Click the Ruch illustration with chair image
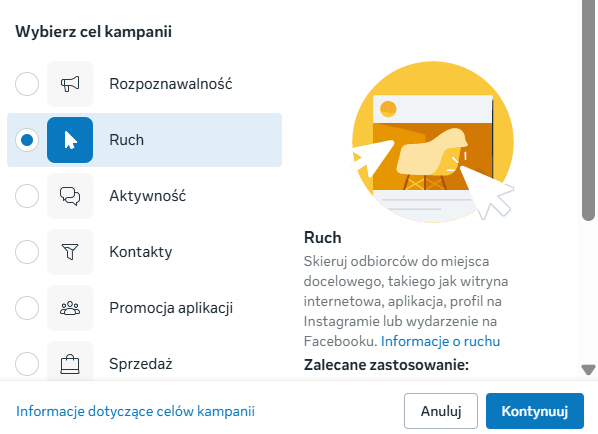598x434 pixels. (x=433, y=142)
